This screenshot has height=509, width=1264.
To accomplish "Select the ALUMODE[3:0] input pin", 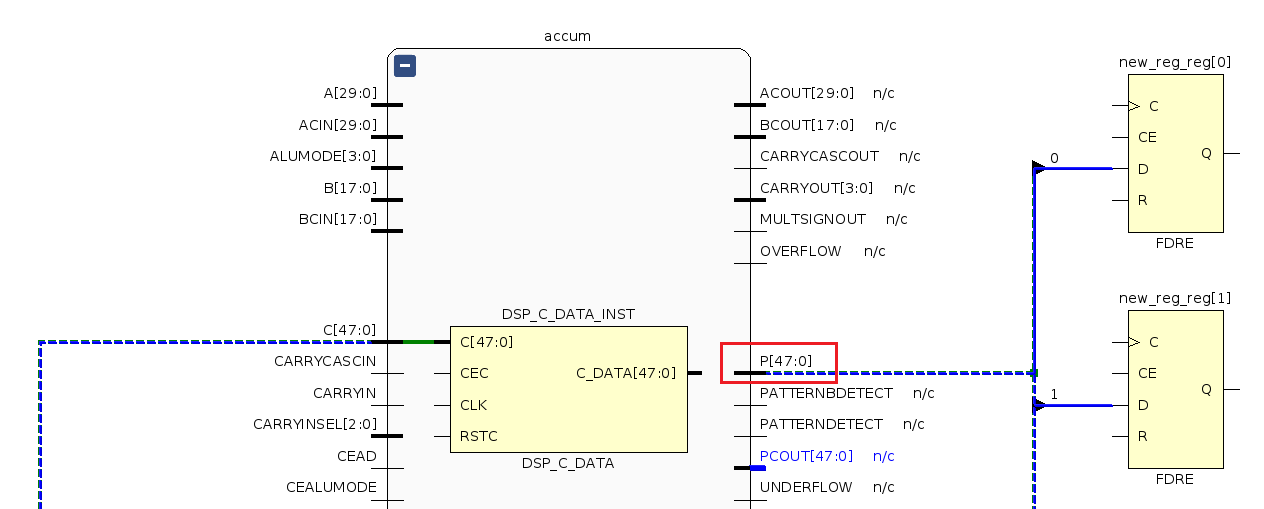I will pos(323,156).
